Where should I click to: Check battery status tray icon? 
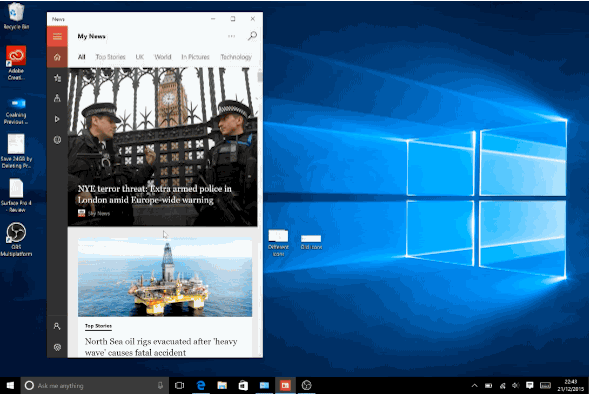click(488, 385)
